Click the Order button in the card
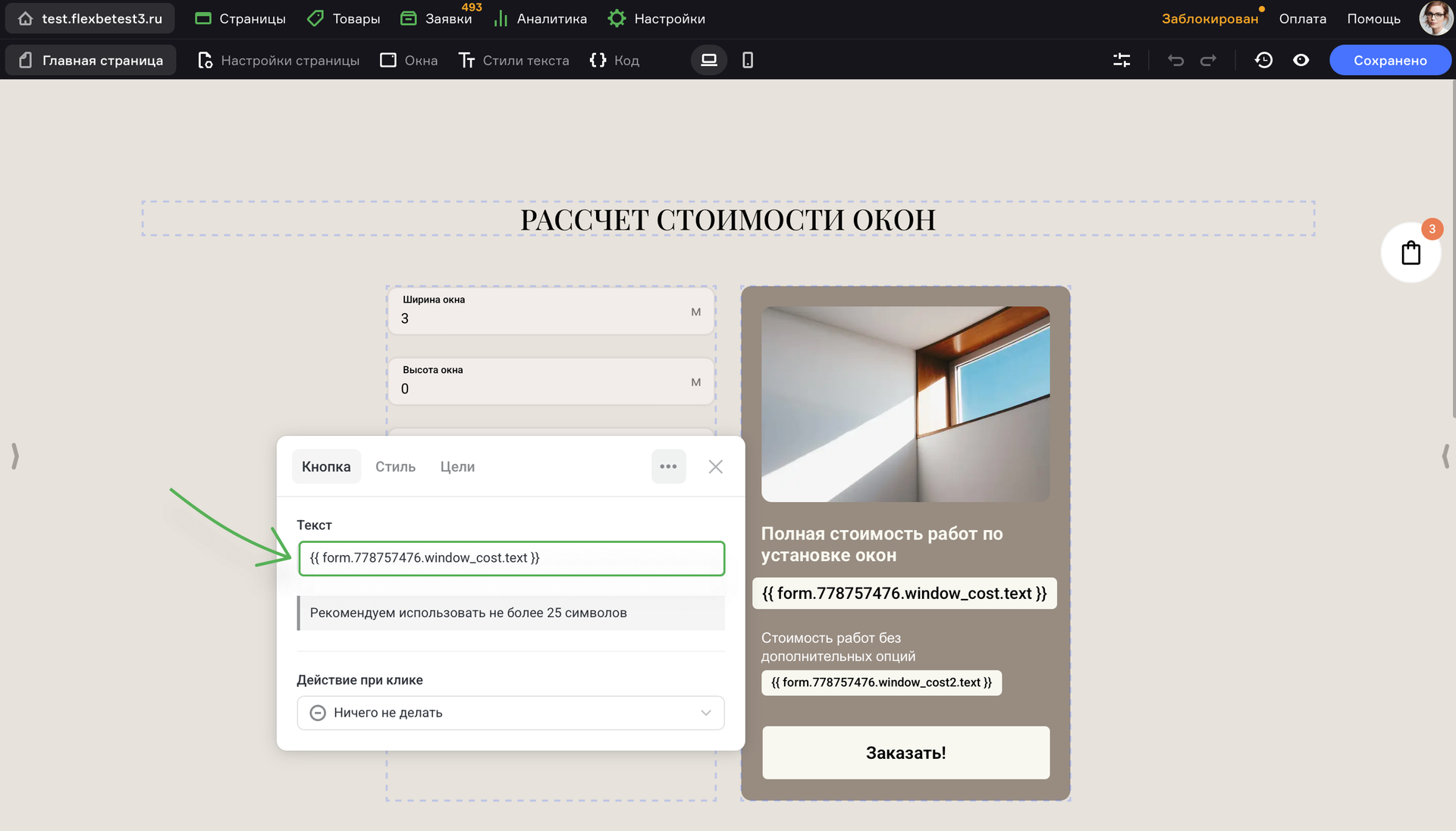Image resolution: width=1456 pixels, height=831 pixels. [905, 752]
